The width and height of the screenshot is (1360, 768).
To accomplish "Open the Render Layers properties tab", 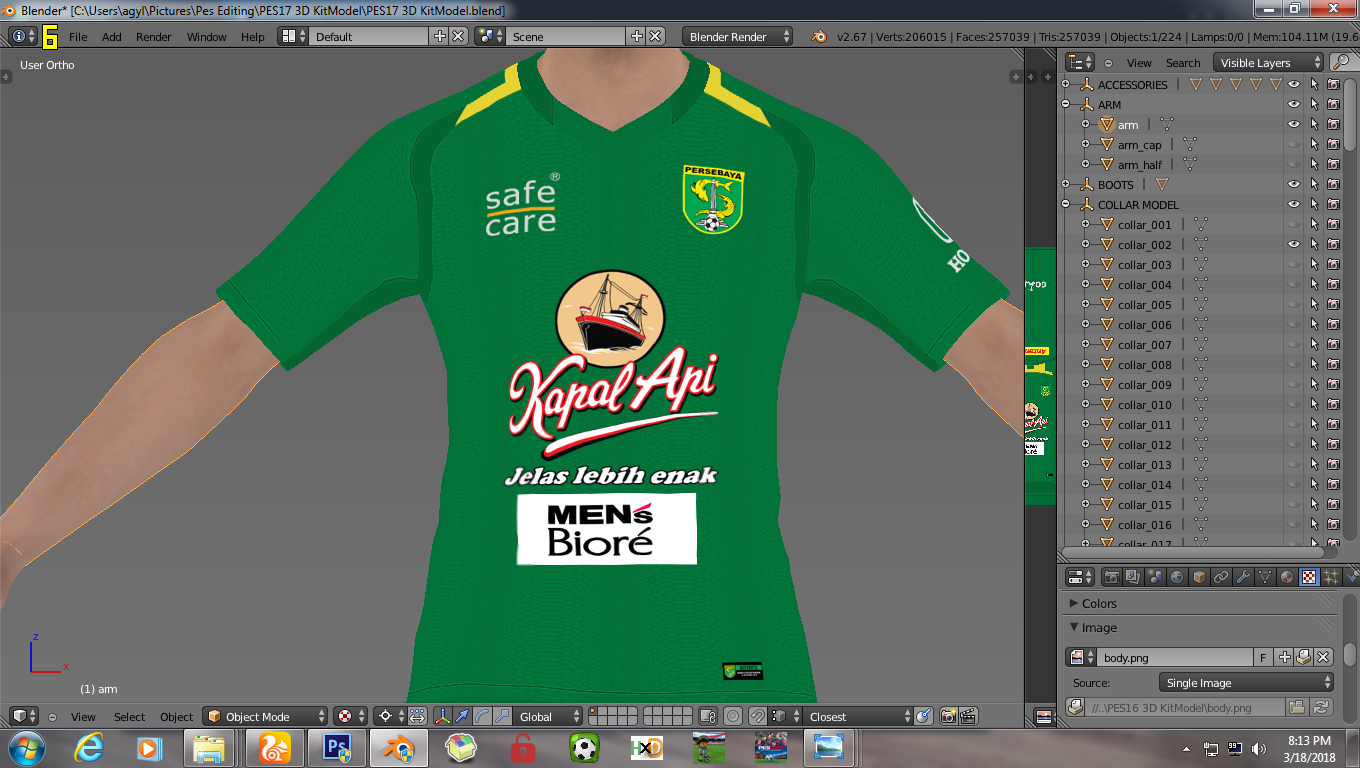I will (x=1133, y=577).
